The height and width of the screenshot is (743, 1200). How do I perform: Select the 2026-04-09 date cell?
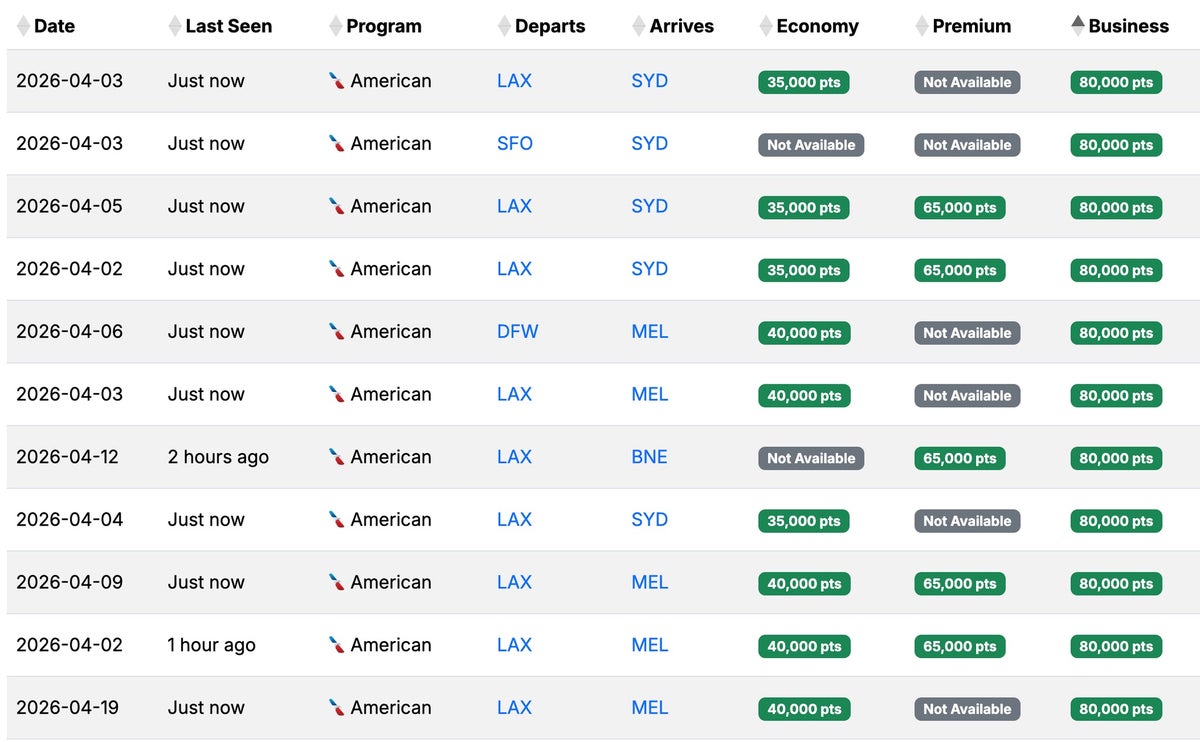[x=69, y=582]
